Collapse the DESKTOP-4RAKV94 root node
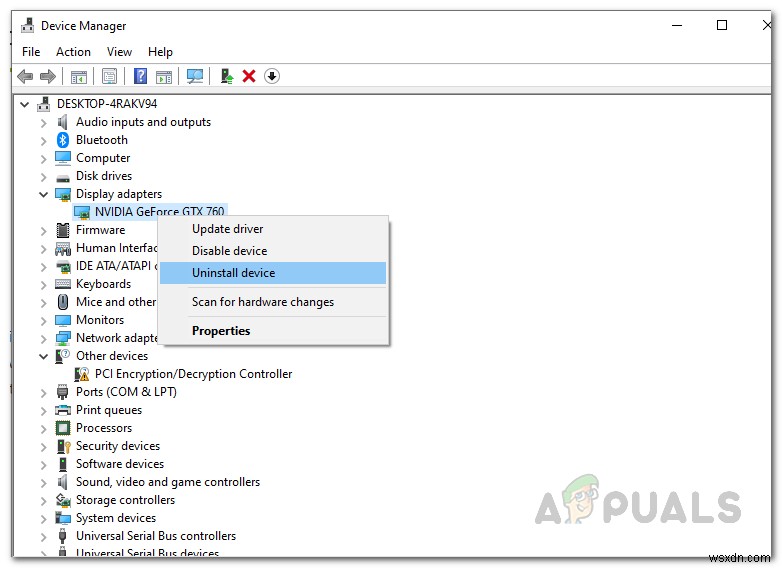This screenshot has height=568, width=782. pos(24,104)
